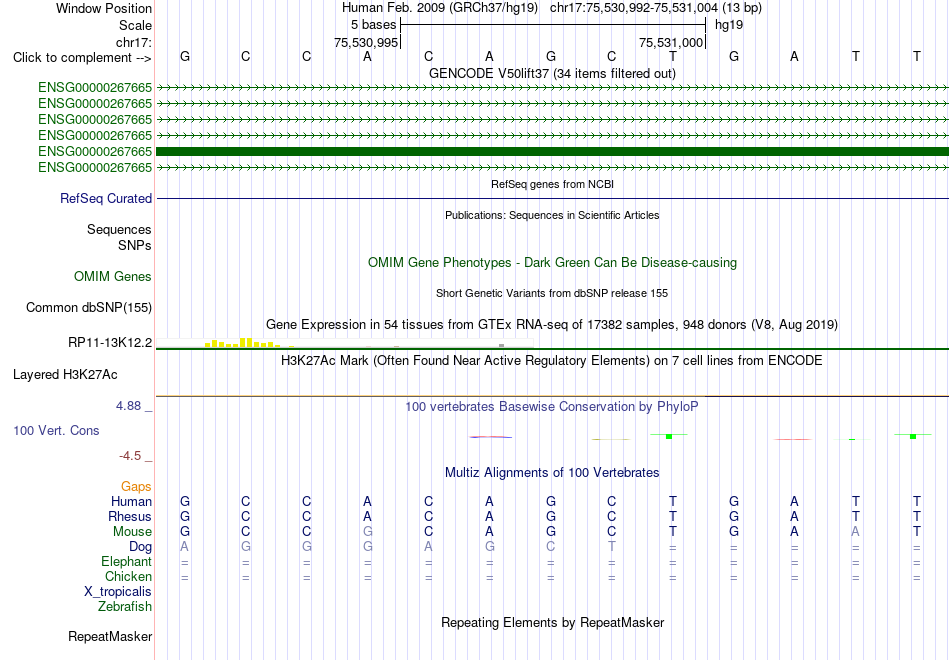Viewport: 950px width, 660px height.
Task: Click the hg19 text beside scale bar
Action: tap(729, 25)
